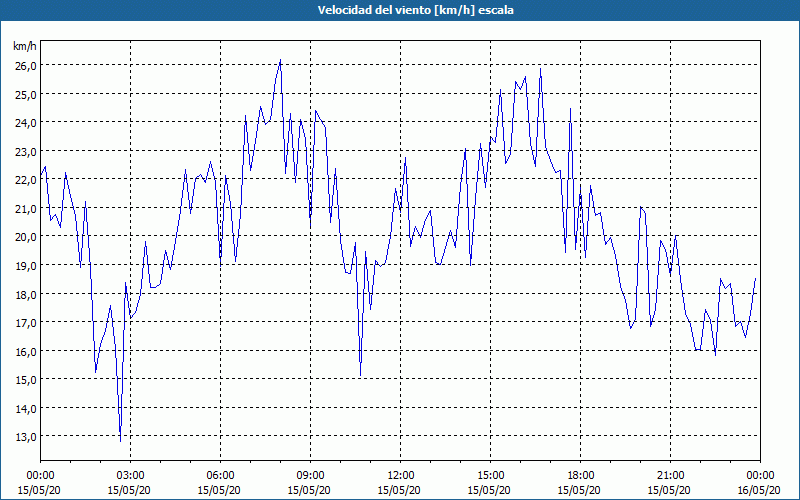
Task: Click the "15/05/20" date under "21:00"
Action: click(670, 490)
